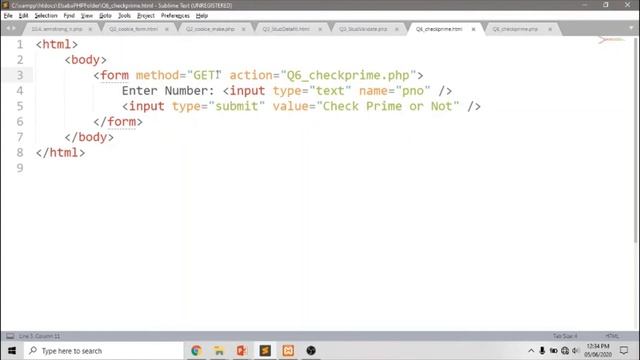
Task: Click the Line 3, Column 11 status text
Action: pyautogui.click(x=39, y=336)
